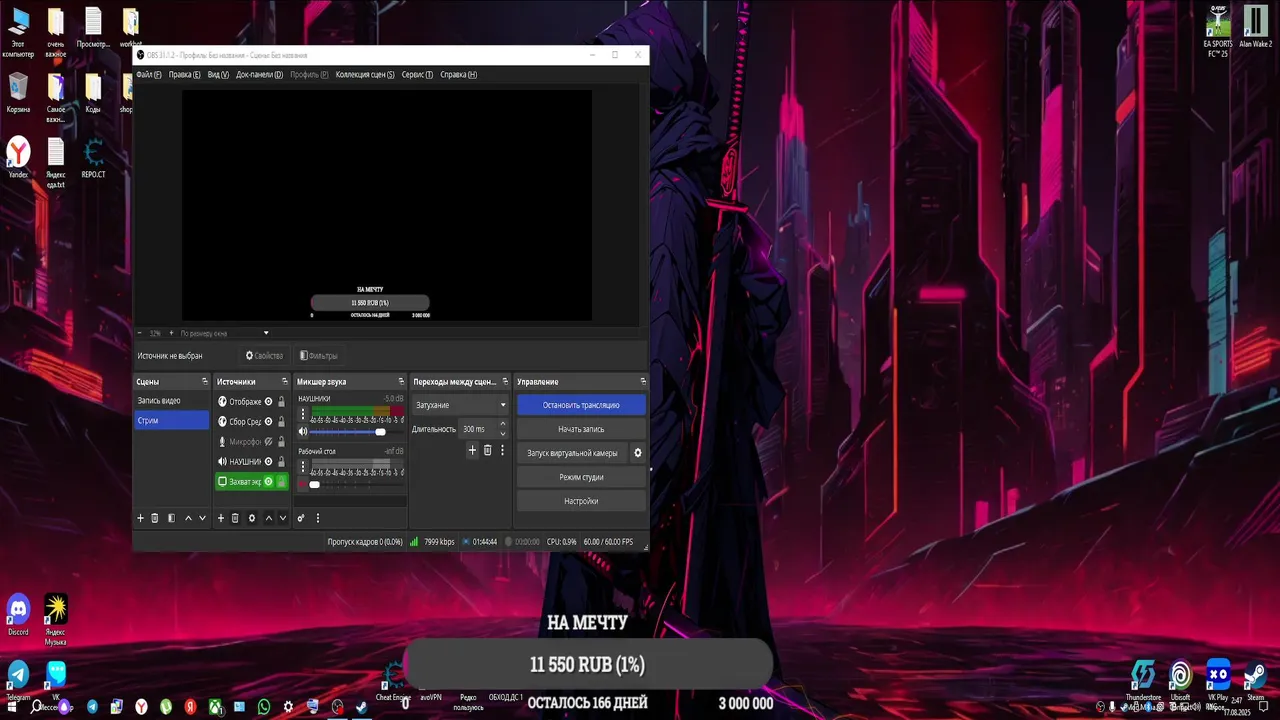Open Рабочий стол channel three-dot options
This screenshot has height=720, width=1280.
(x=303, y=466)
